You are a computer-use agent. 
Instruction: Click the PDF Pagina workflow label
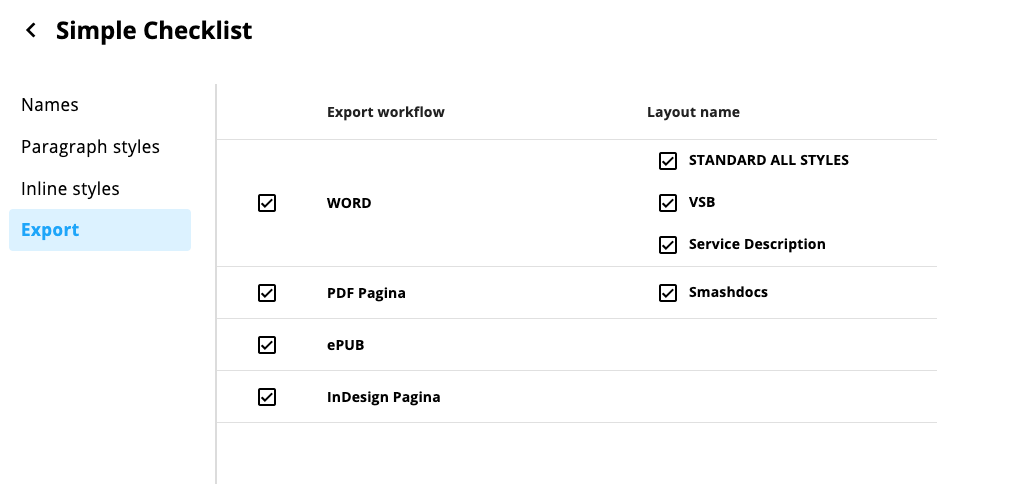[x=366, y=293]
